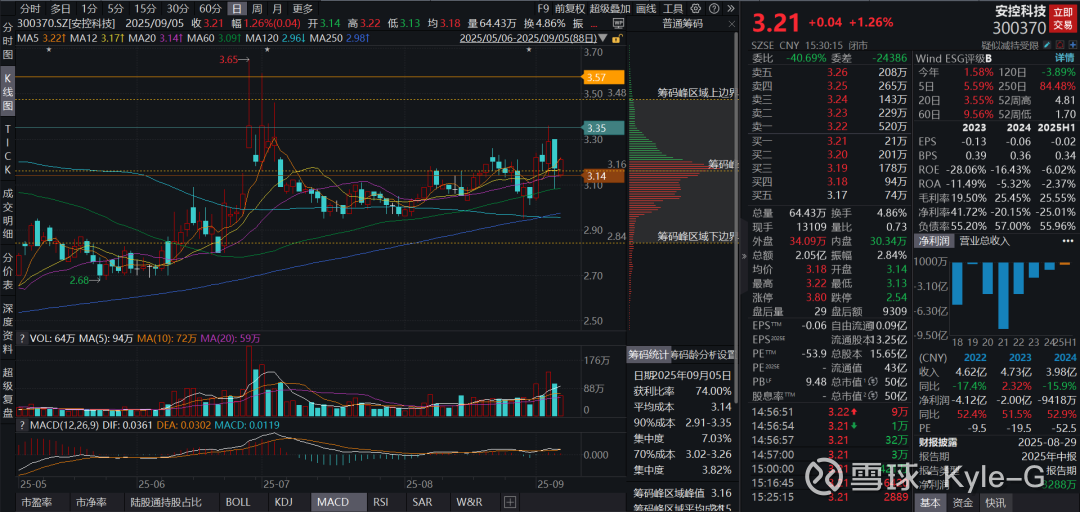This screenshot has height=512, width=1080.
Task: Click the red ellipsis after 振
Action: [594, 26]
